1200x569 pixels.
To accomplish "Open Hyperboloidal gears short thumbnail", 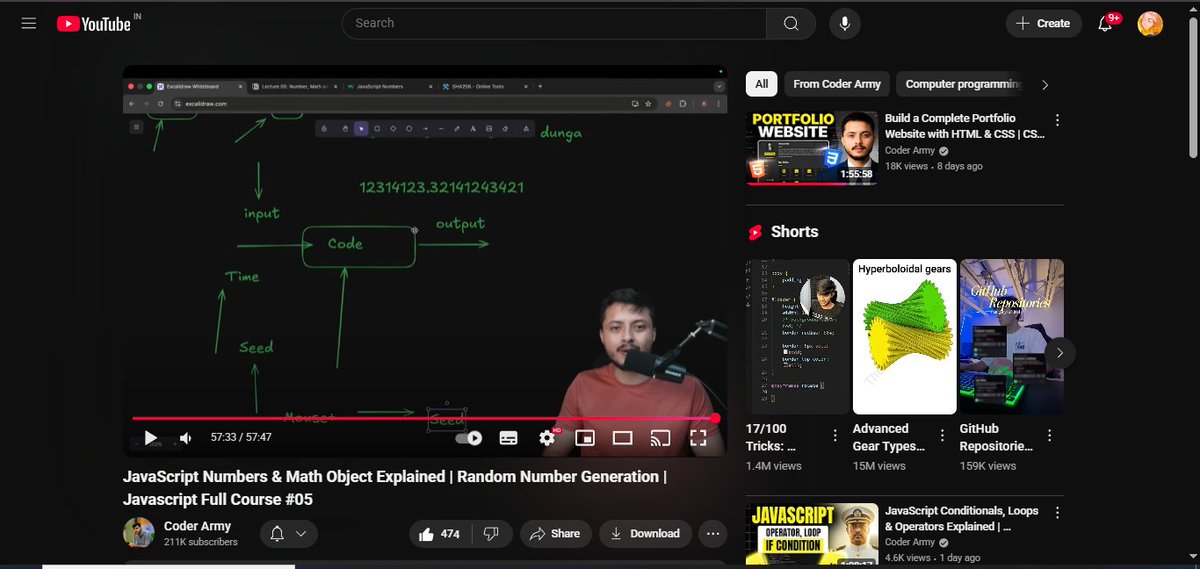I will tap(904, 336).
